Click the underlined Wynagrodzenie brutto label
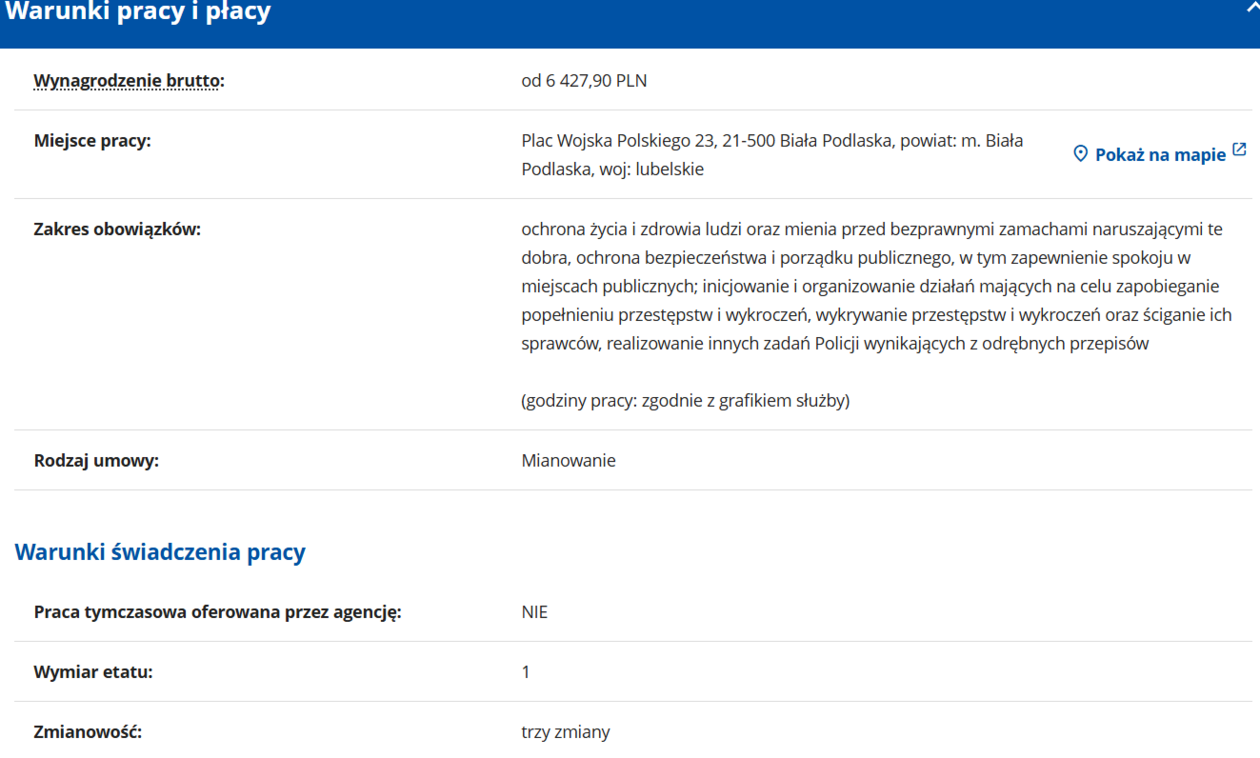The height and width of the screenshot is (758, 1260). (129, 81)
